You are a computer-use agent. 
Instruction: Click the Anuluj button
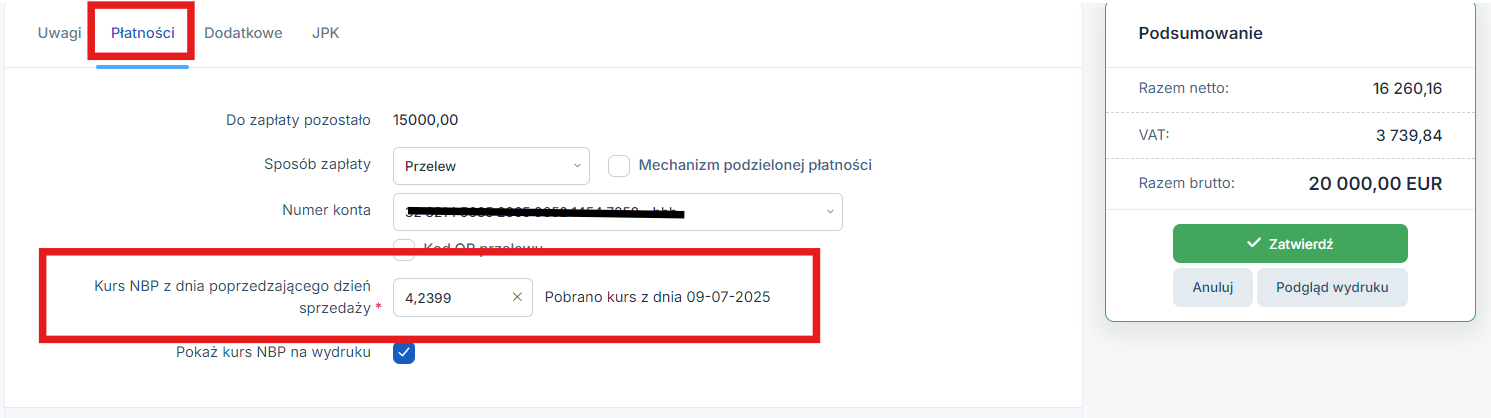tap(1213, 287)
